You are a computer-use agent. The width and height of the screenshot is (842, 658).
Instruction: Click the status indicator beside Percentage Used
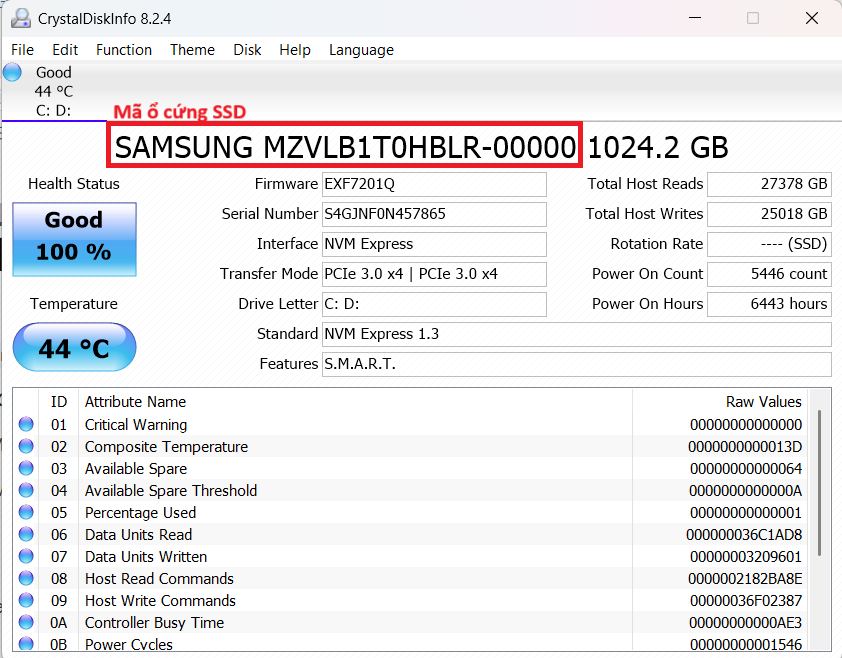[24, 512]
